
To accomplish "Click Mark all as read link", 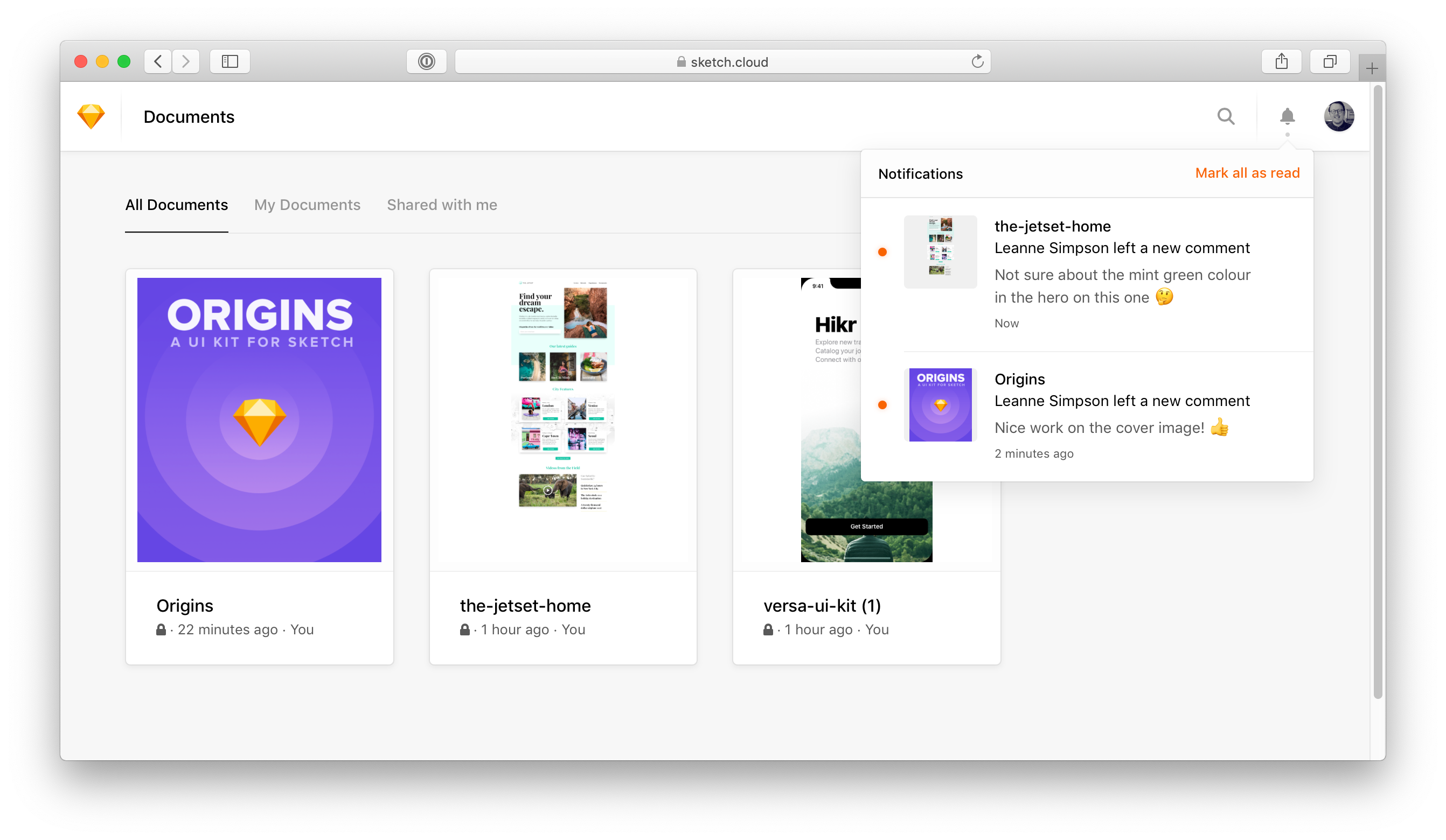I will [1247, 173].
